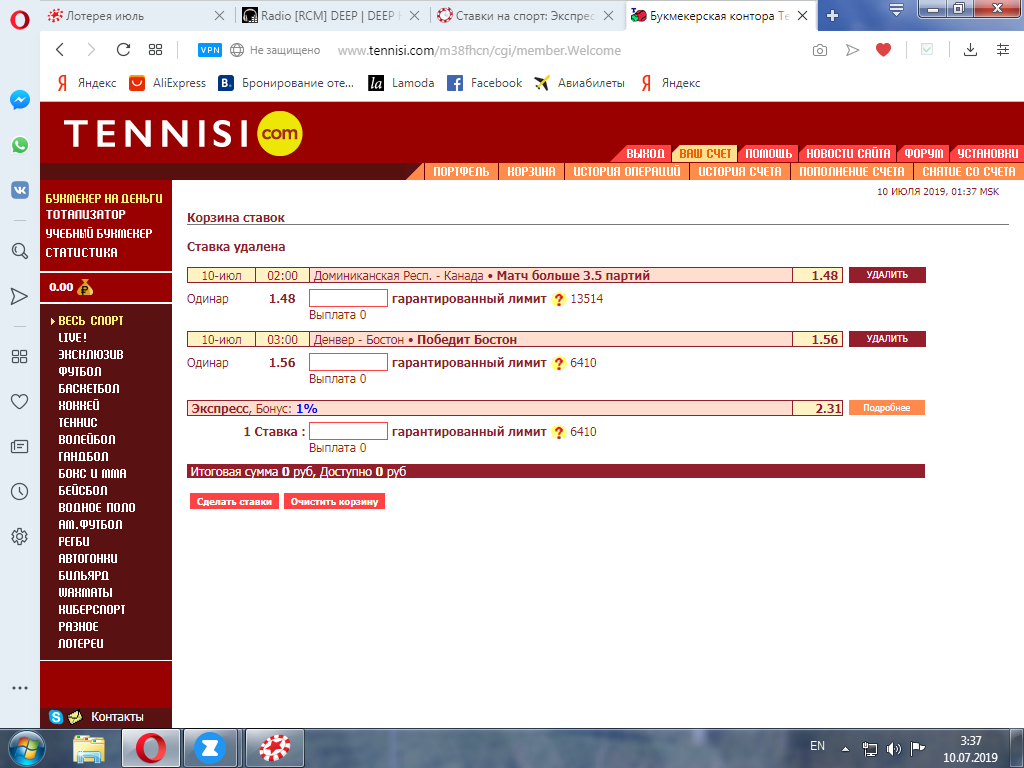Click the money bag balance icon

coord(86,287)
